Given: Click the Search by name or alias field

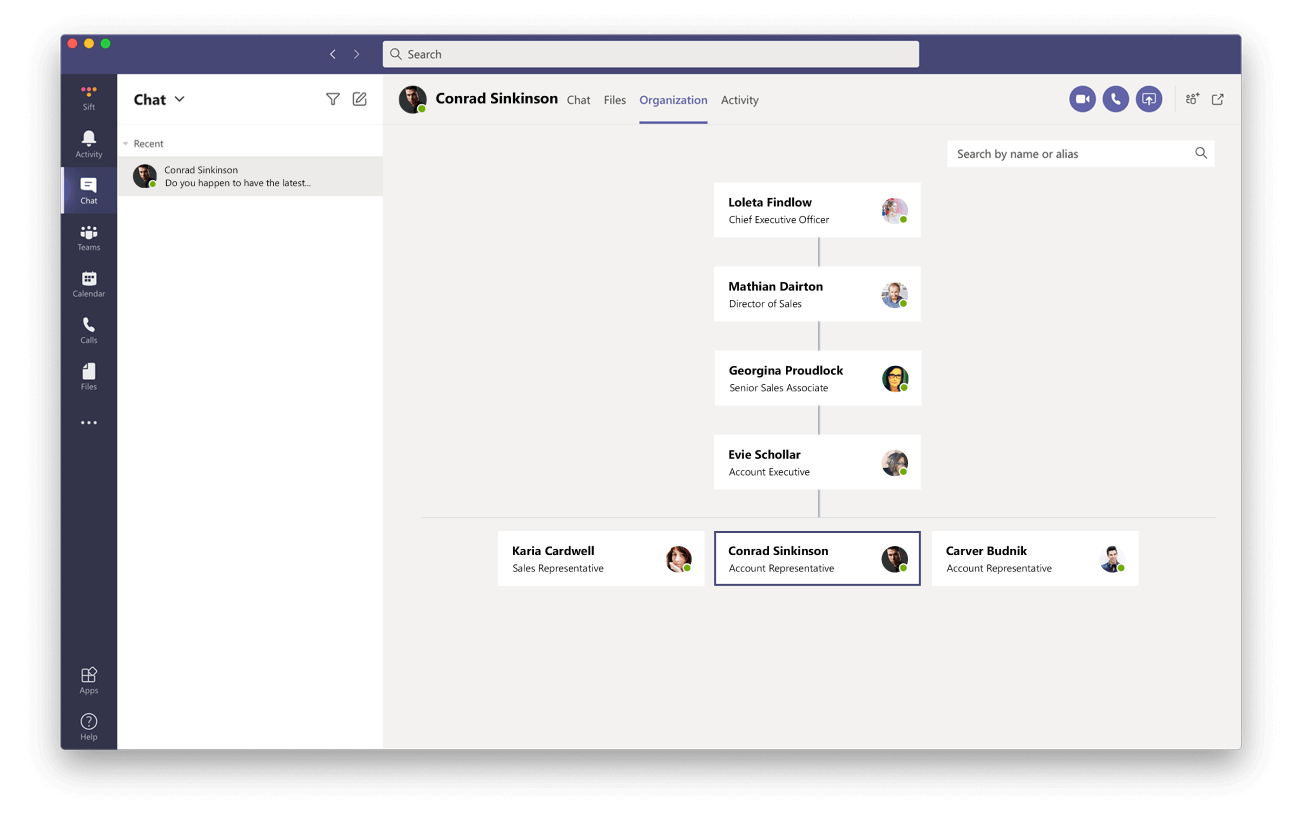Looking at the screenshot, I should pyautogui.click(x=1070, y=153).
